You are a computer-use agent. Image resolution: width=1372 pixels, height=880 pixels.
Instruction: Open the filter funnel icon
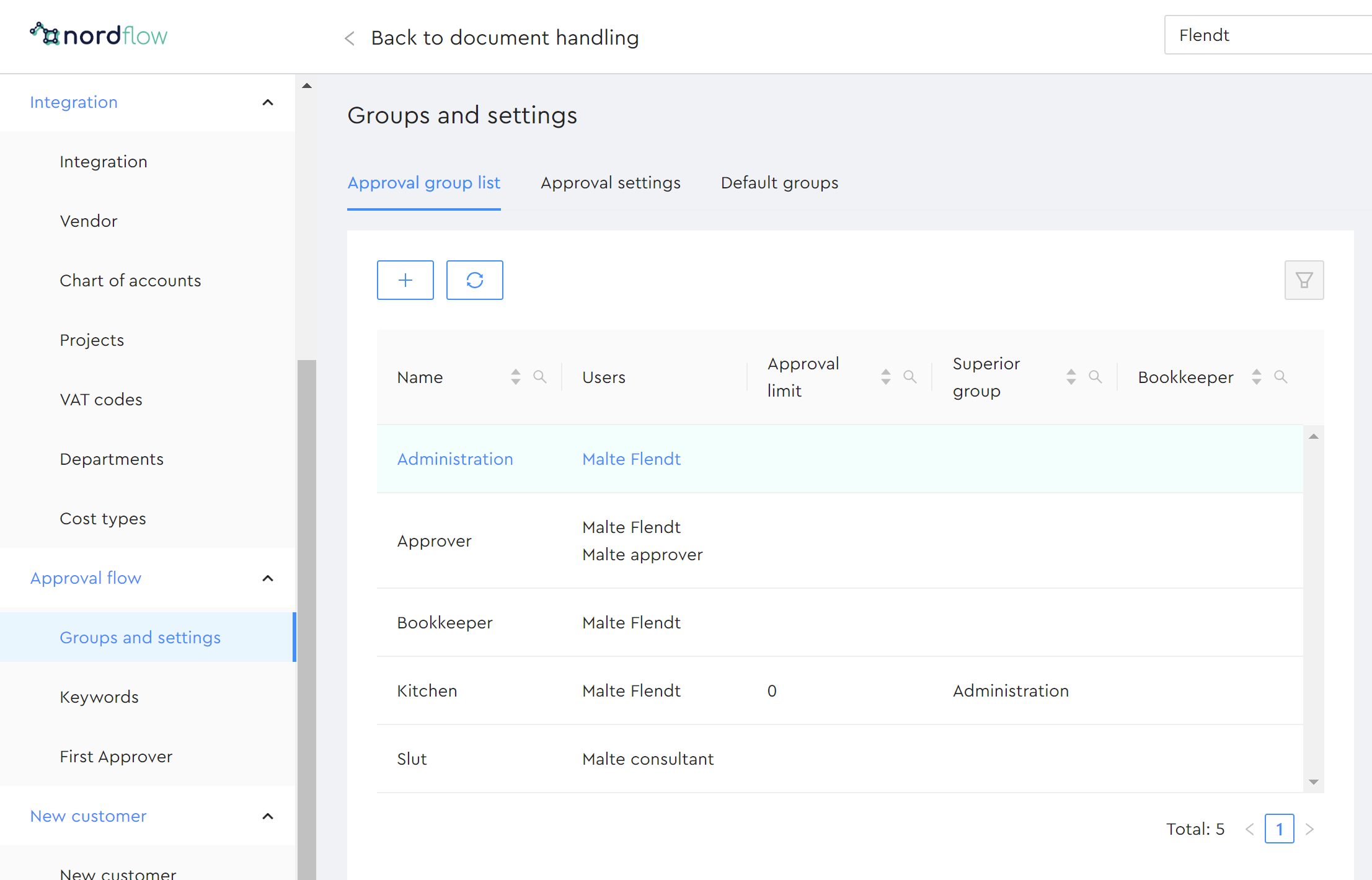point(1303,280)
